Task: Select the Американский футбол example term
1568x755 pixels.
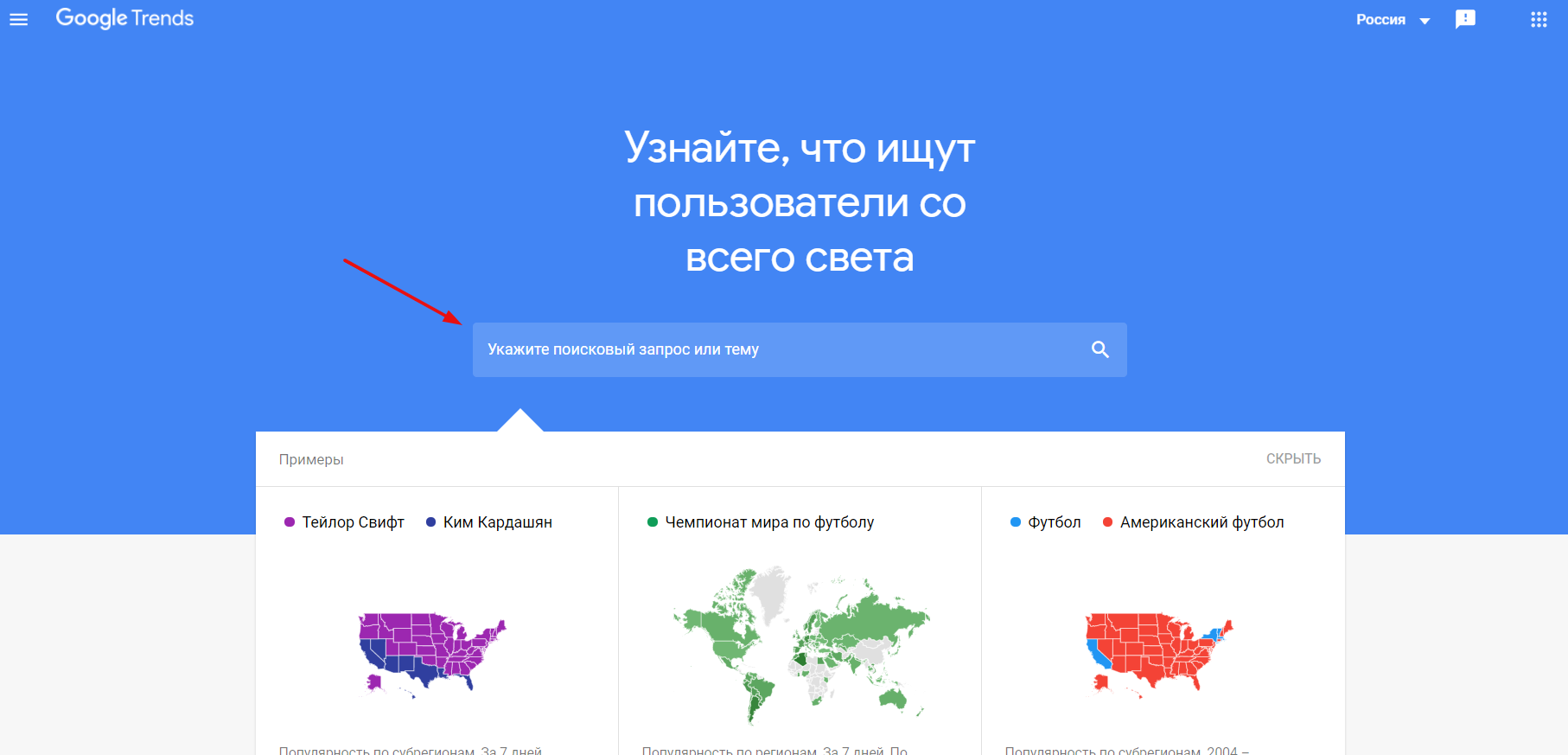Action: pos(1201,522)
